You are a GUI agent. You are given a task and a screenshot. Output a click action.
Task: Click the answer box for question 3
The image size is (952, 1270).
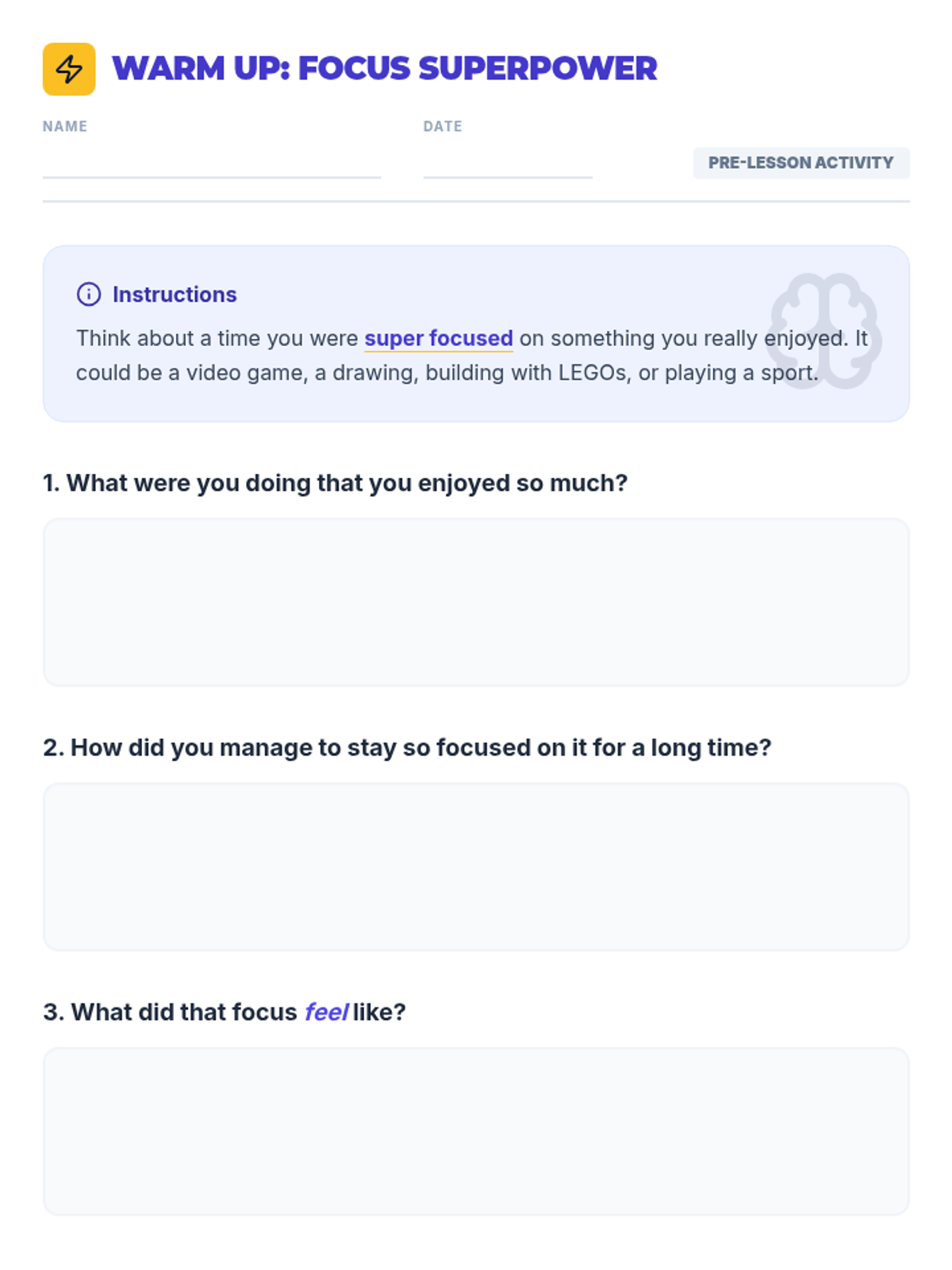click(x=476, y=1131)
